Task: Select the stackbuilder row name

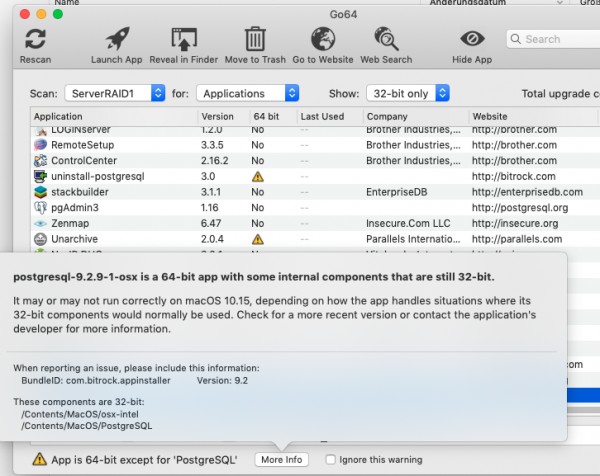Action: point(80,192)
